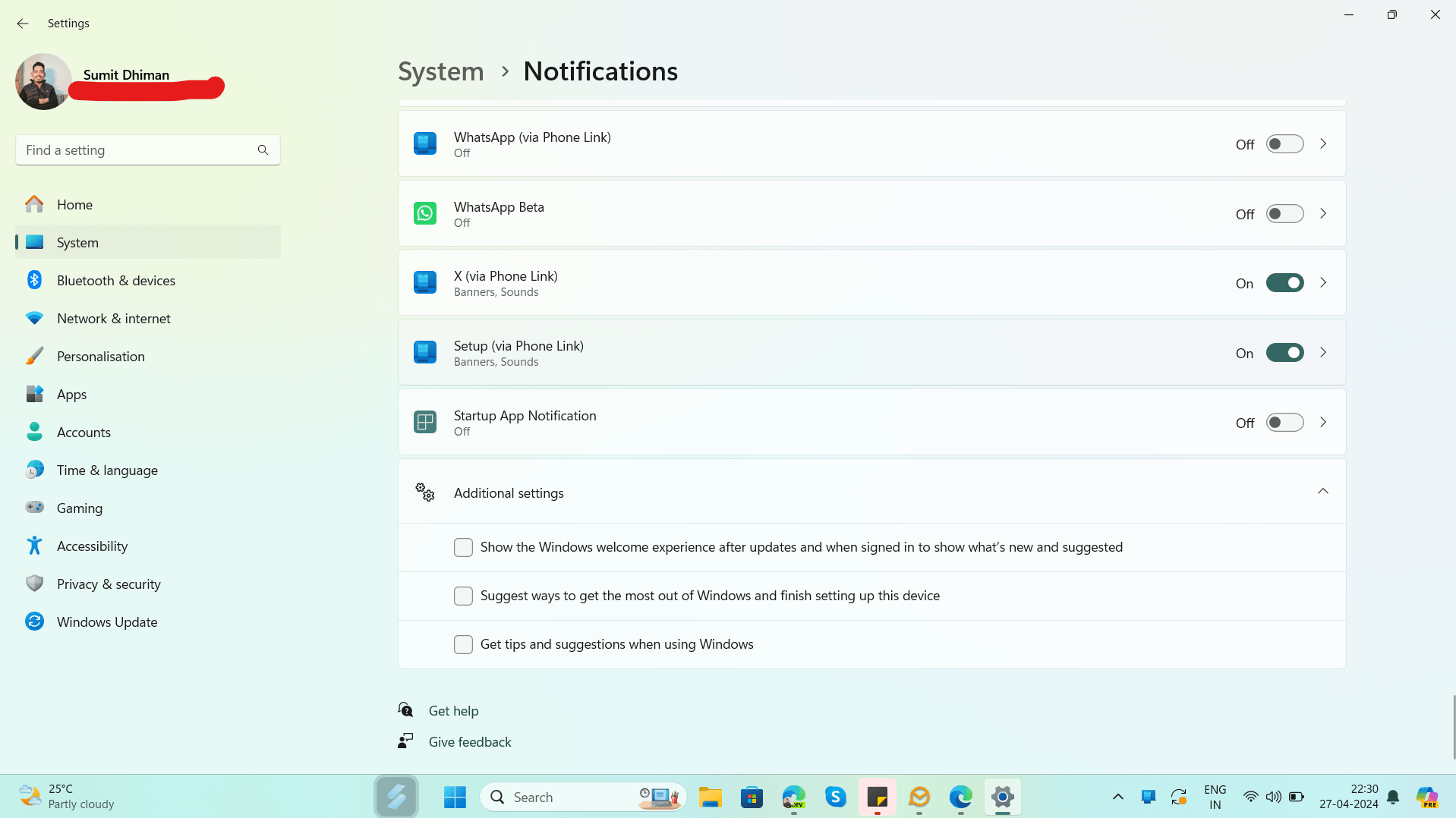
Task: Click ENG IN language indicator
Action: tap(1215, 797)
